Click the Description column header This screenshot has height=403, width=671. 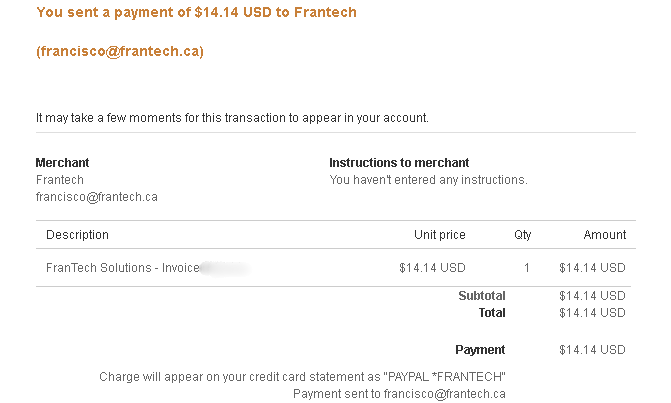pyautogui.click(x=77, y=235)
